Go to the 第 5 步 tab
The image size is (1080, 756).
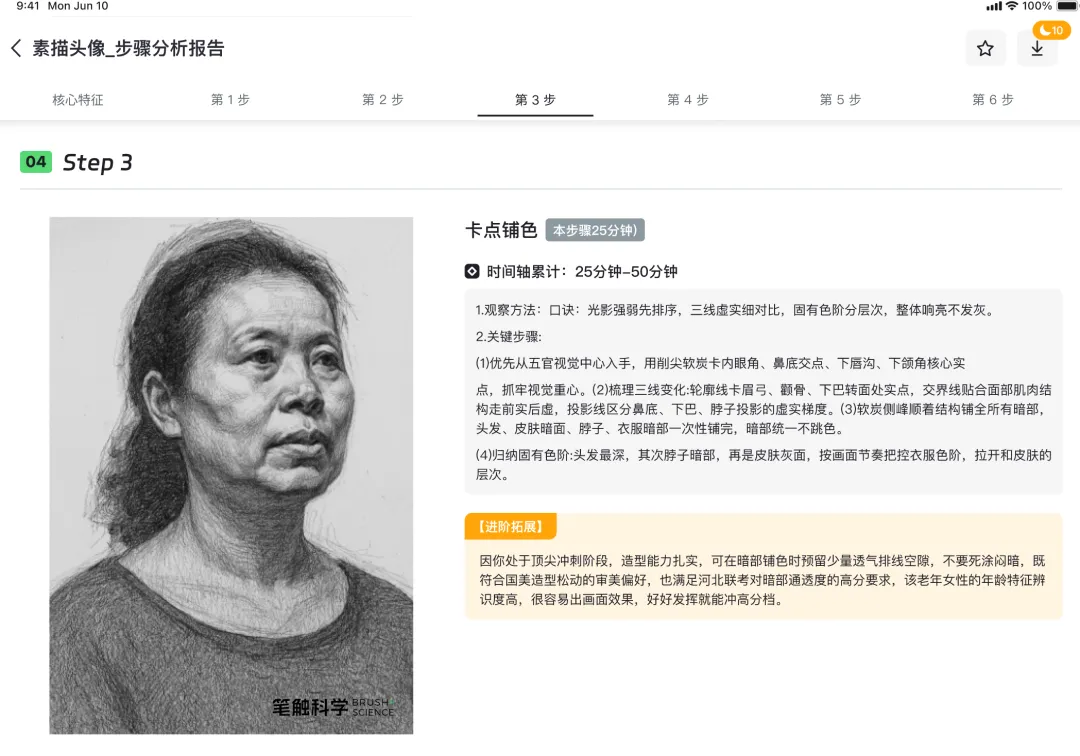[840, 100]
